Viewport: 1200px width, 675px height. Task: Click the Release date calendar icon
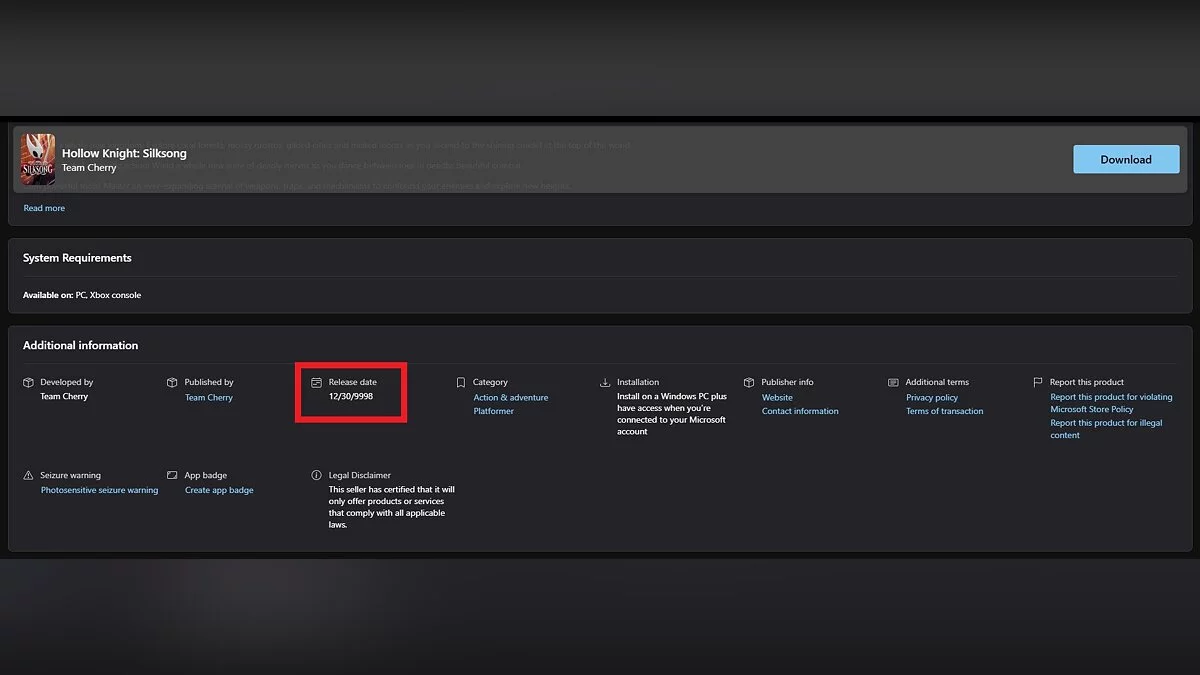click(x=316, y=382)
